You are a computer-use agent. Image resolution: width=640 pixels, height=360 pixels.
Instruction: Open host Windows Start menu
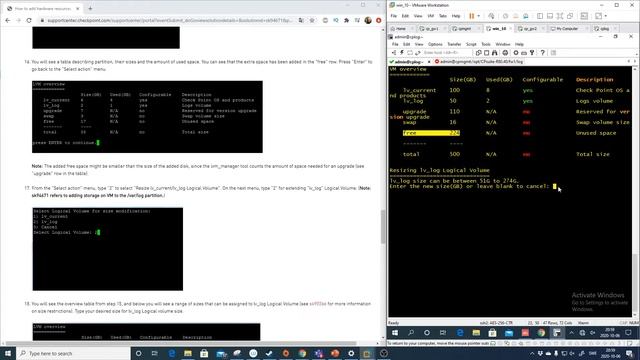(8, 353)
